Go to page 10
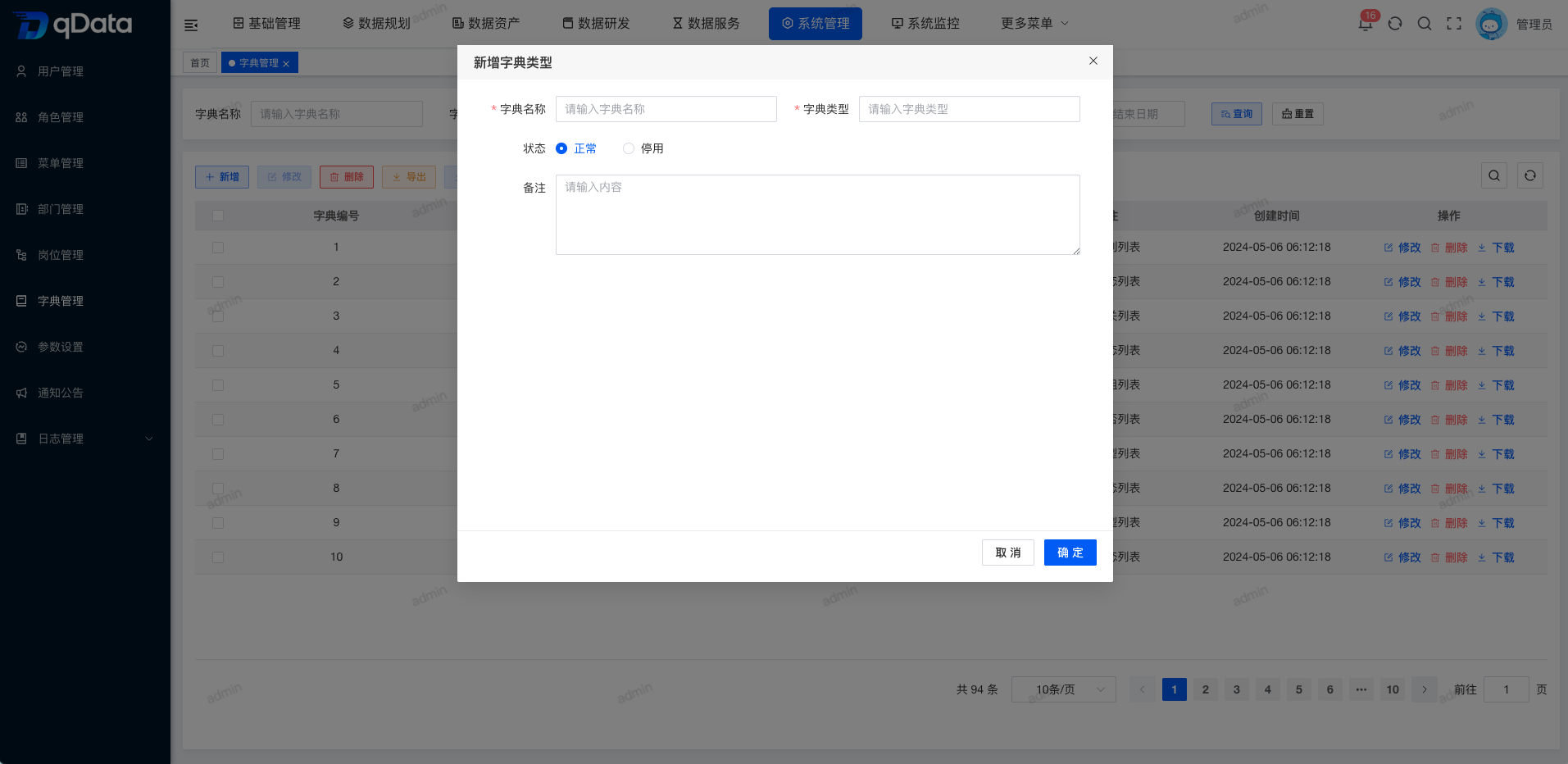This screenshot has width=1568, height=764. point(1393,689)
